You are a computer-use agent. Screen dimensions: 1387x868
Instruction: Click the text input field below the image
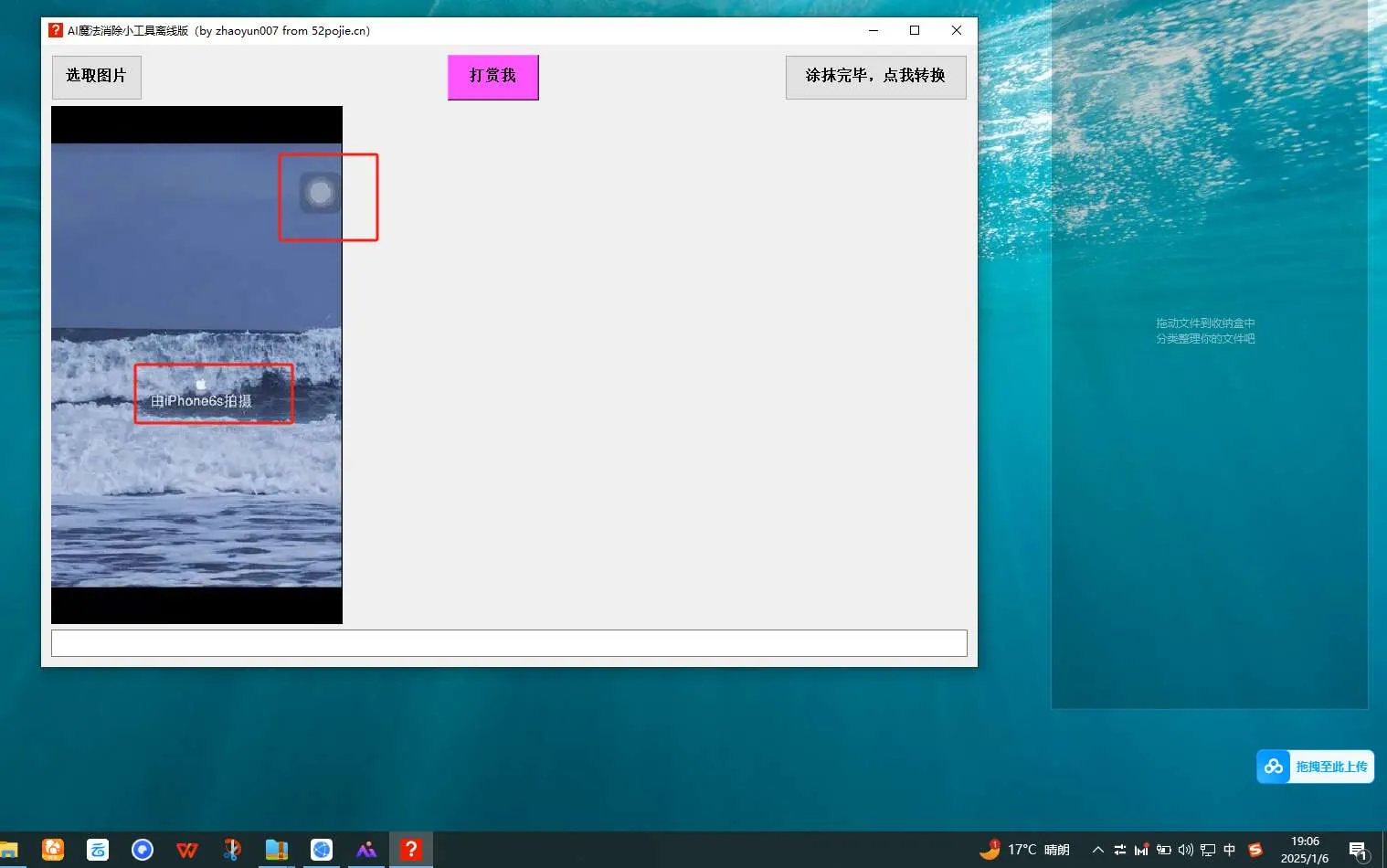tap(509, 642)
